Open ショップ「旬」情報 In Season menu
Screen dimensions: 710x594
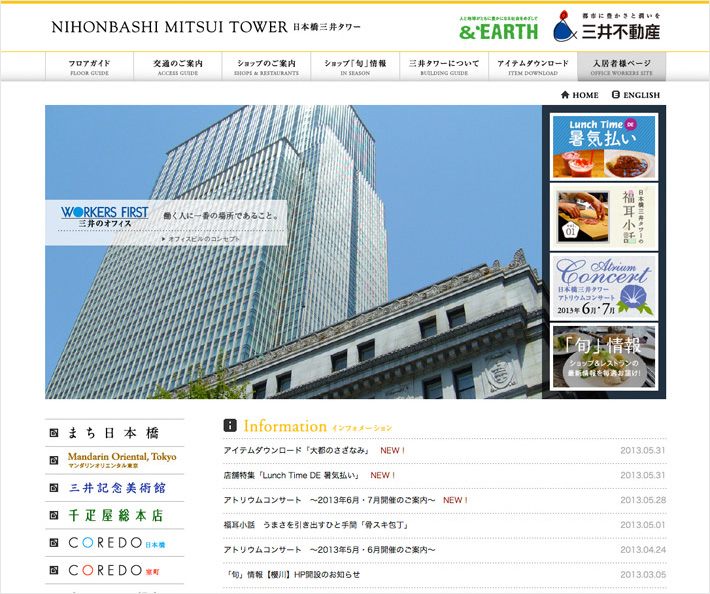[x=355, y=67]
